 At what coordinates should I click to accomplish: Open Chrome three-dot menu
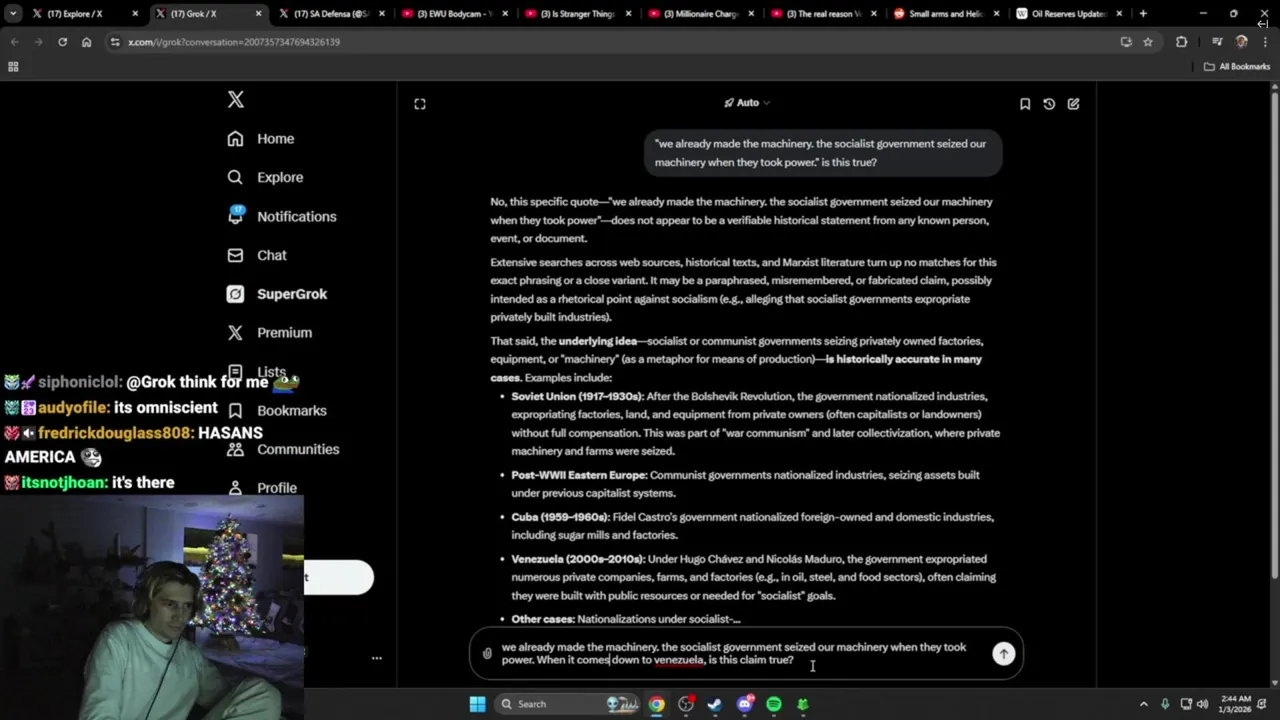tap(1265, 42)
